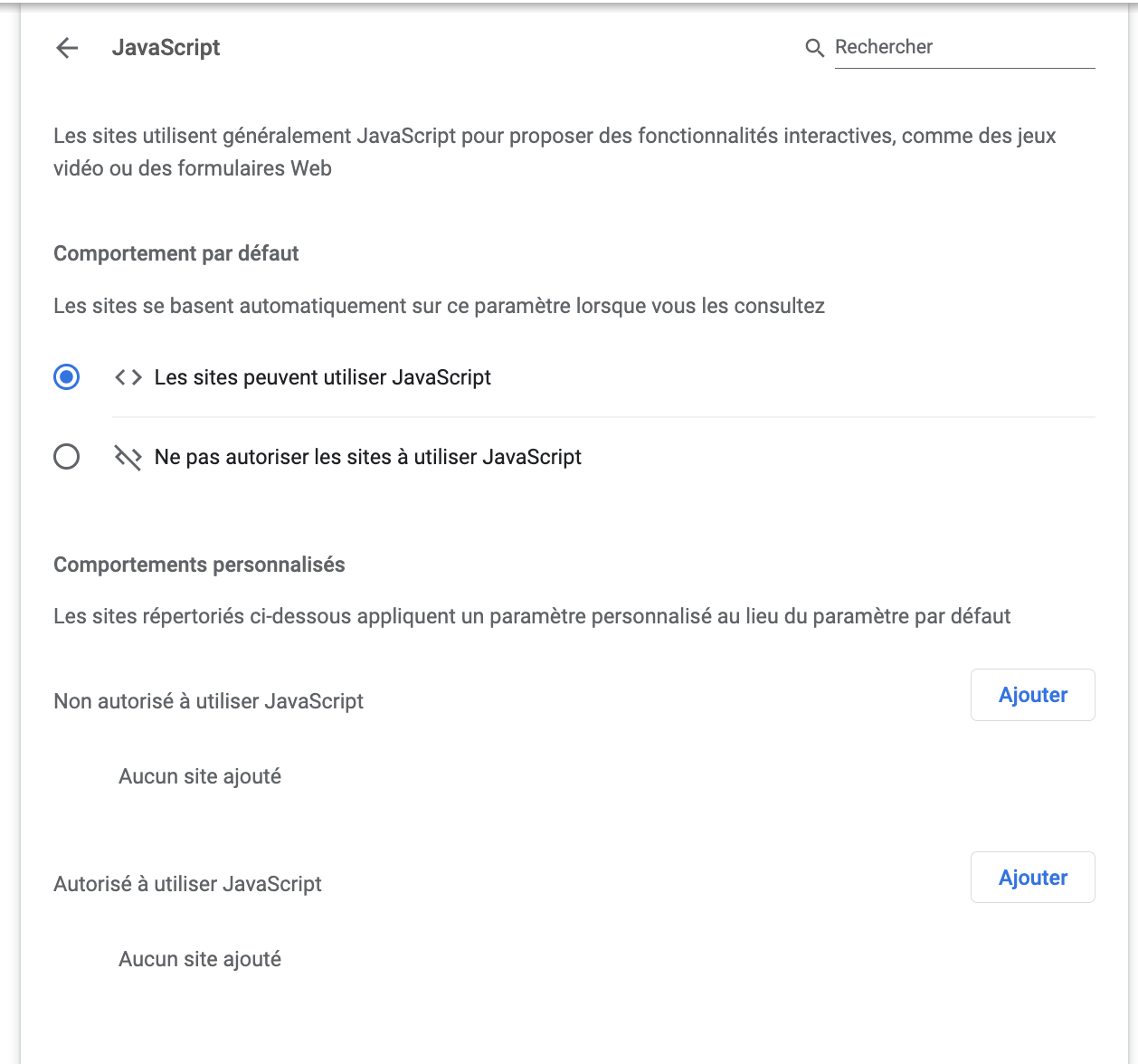1138x1064 pixels.
Task: Click the 'Autorisé à utiliser JavaScript' label
Action: [187, 883]
